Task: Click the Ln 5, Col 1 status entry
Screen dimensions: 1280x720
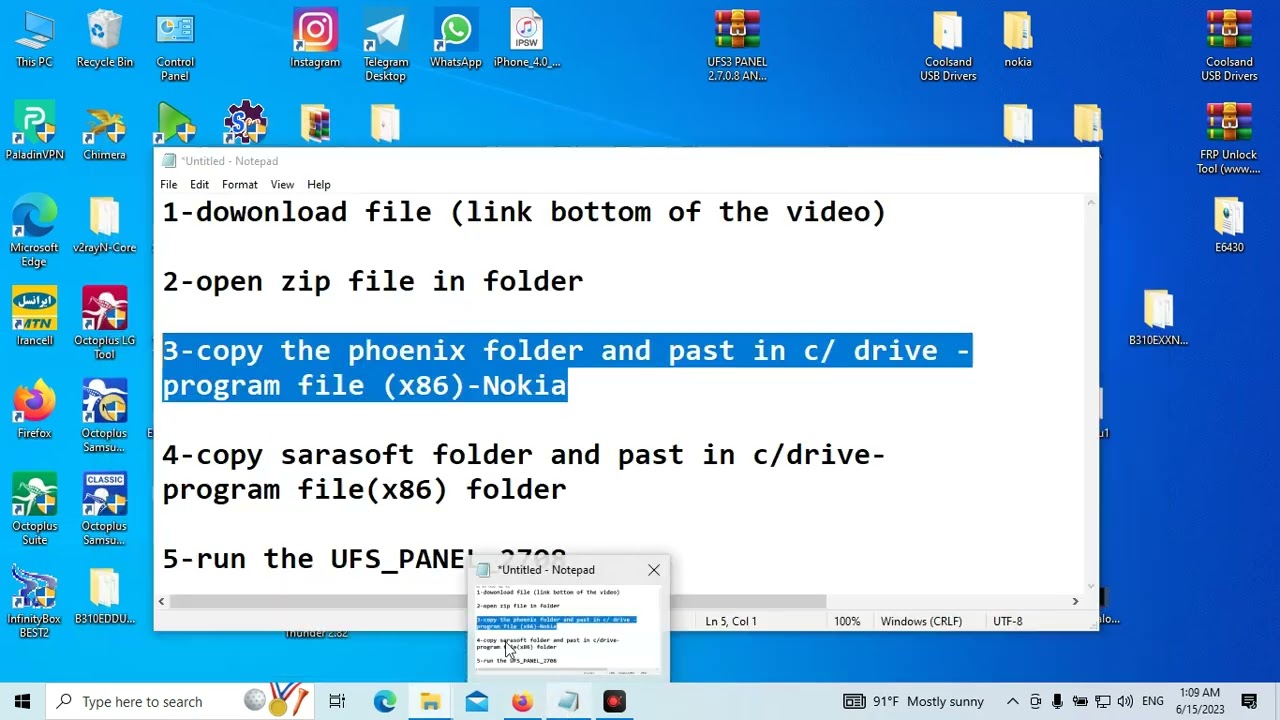Action: (731, 621)
